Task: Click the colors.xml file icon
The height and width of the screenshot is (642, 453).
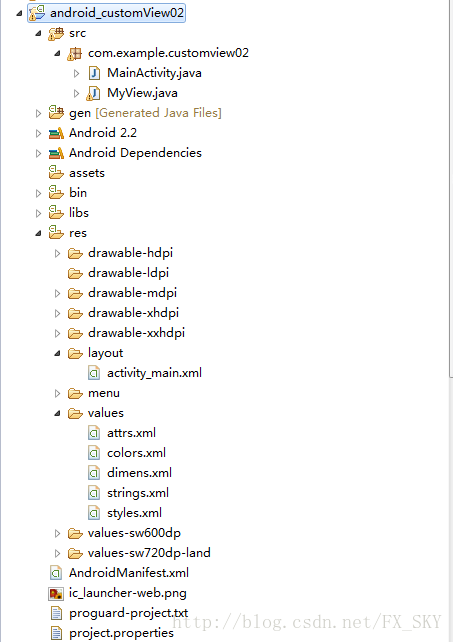Action: click(x=94, y=453)
